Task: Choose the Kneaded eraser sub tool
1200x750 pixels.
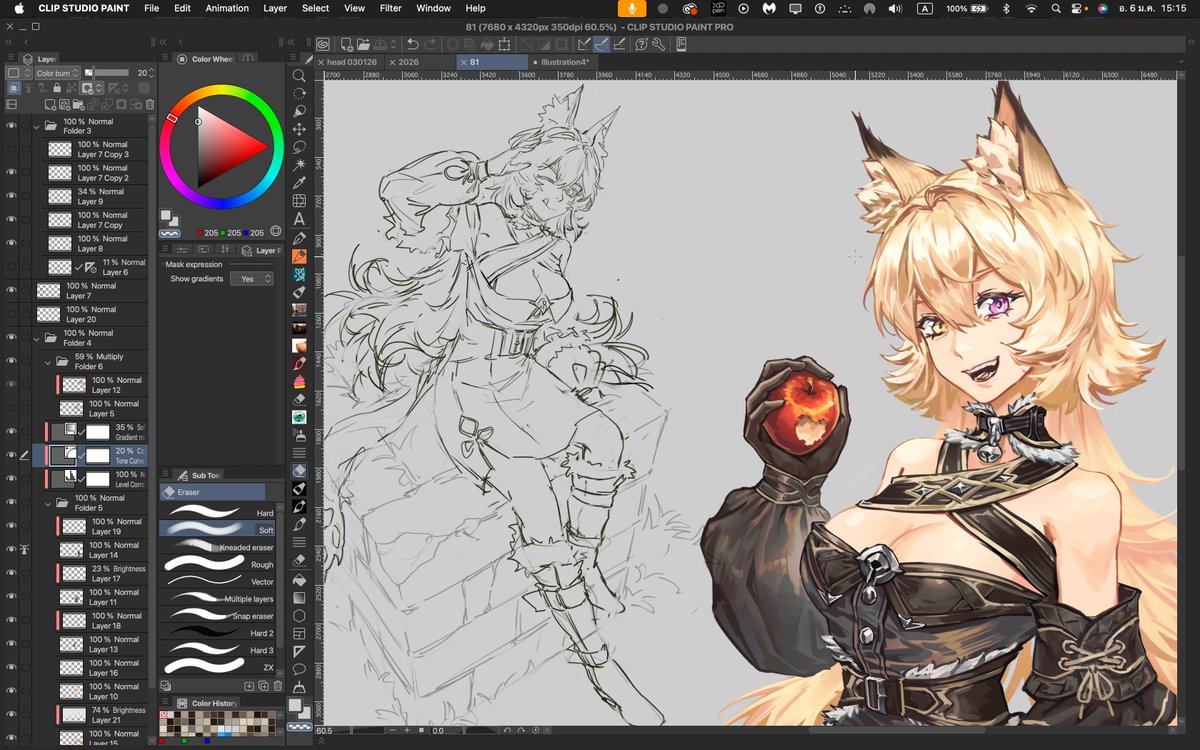Action: (x=217, y=547)
